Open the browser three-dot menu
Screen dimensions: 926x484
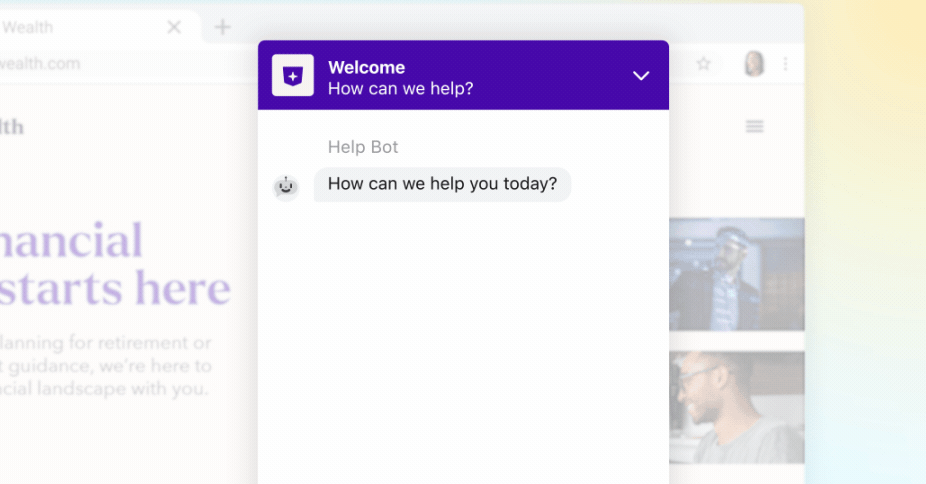click(785, 64)
